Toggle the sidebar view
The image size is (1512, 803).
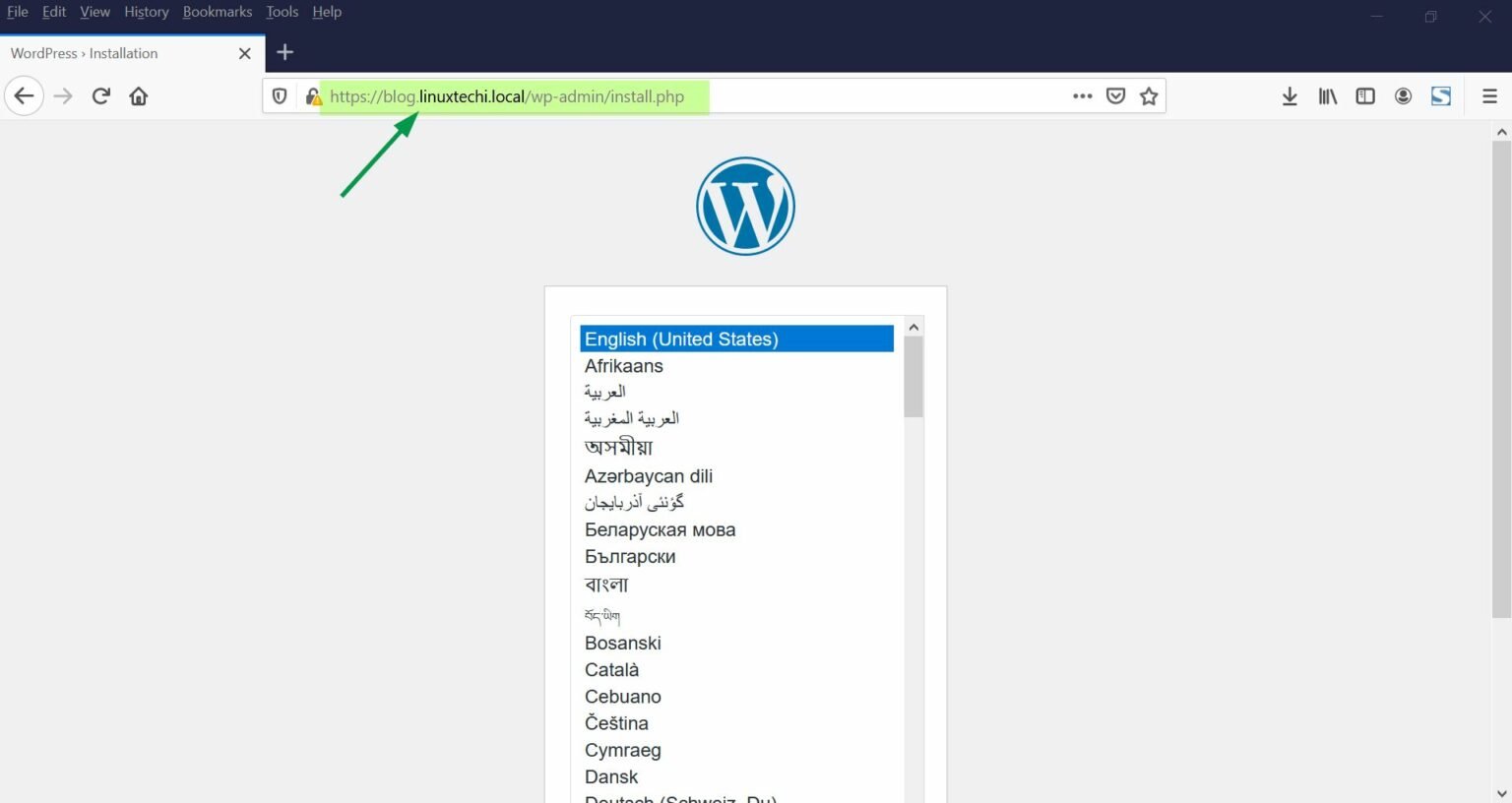point(1365,96)
